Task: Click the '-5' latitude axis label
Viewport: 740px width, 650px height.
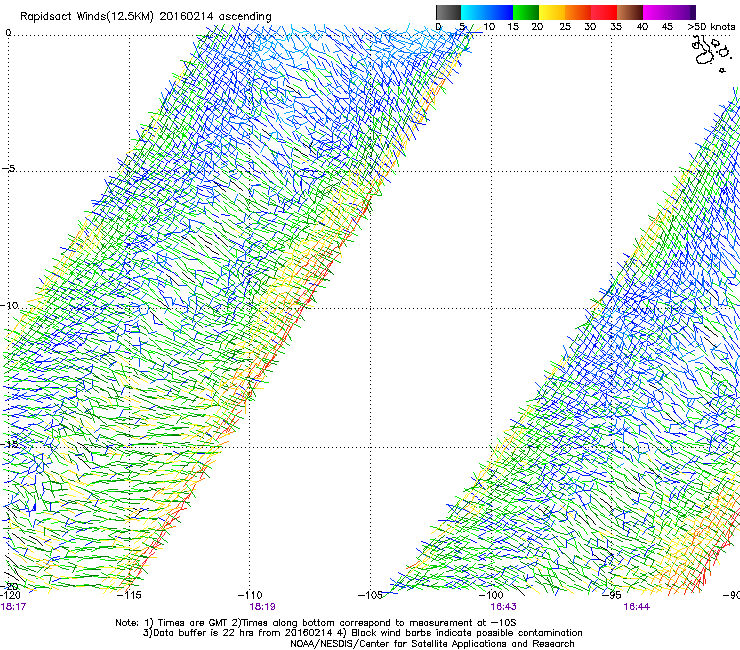Action: coord(9,169)
